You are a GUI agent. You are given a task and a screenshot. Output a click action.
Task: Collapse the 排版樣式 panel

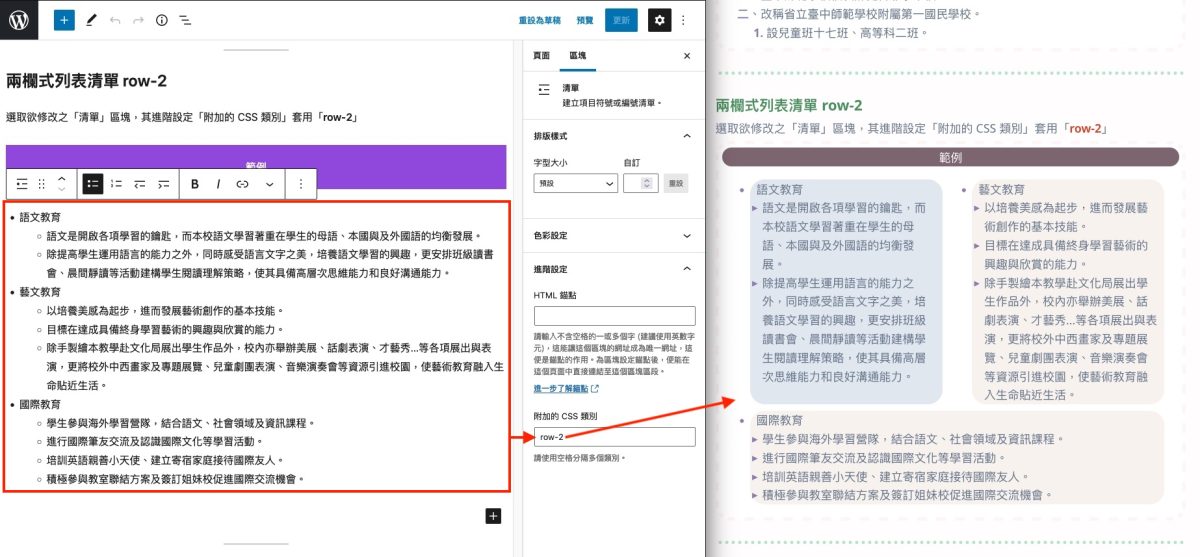(x=614, y=135)
